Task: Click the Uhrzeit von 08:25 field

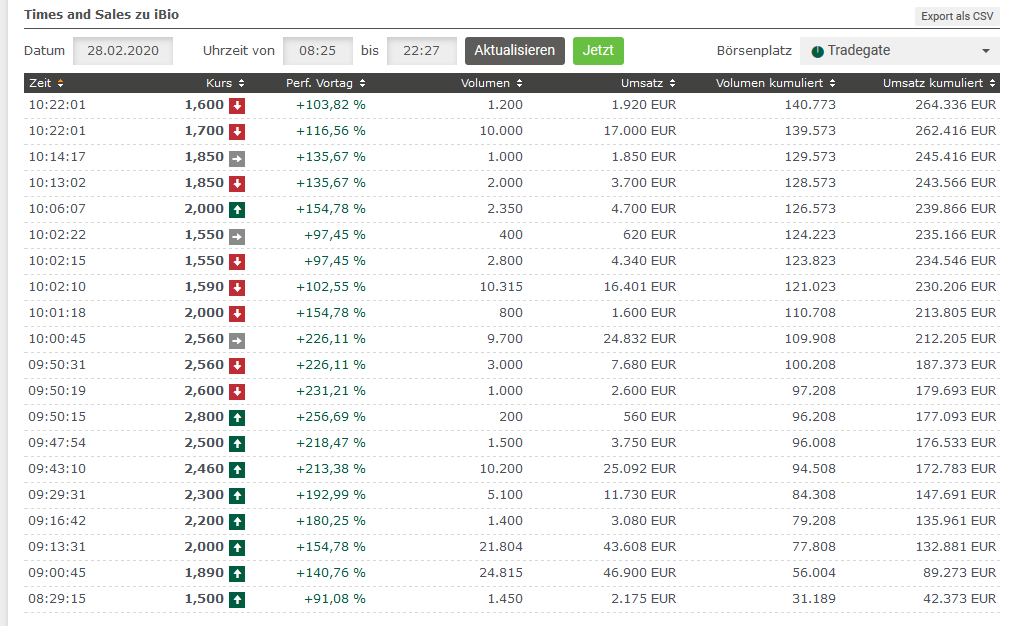Action: [x=317, y=51]
